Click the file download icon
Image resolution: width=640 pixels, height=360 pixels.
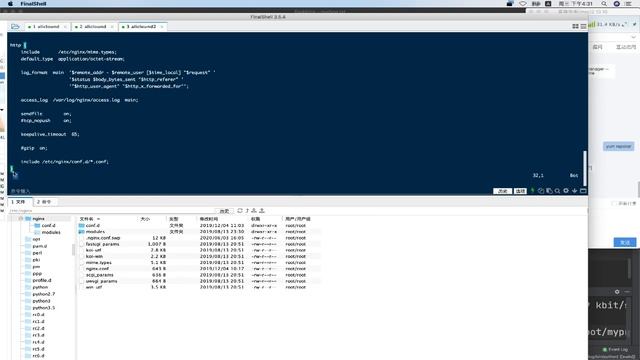pos(254,211)
